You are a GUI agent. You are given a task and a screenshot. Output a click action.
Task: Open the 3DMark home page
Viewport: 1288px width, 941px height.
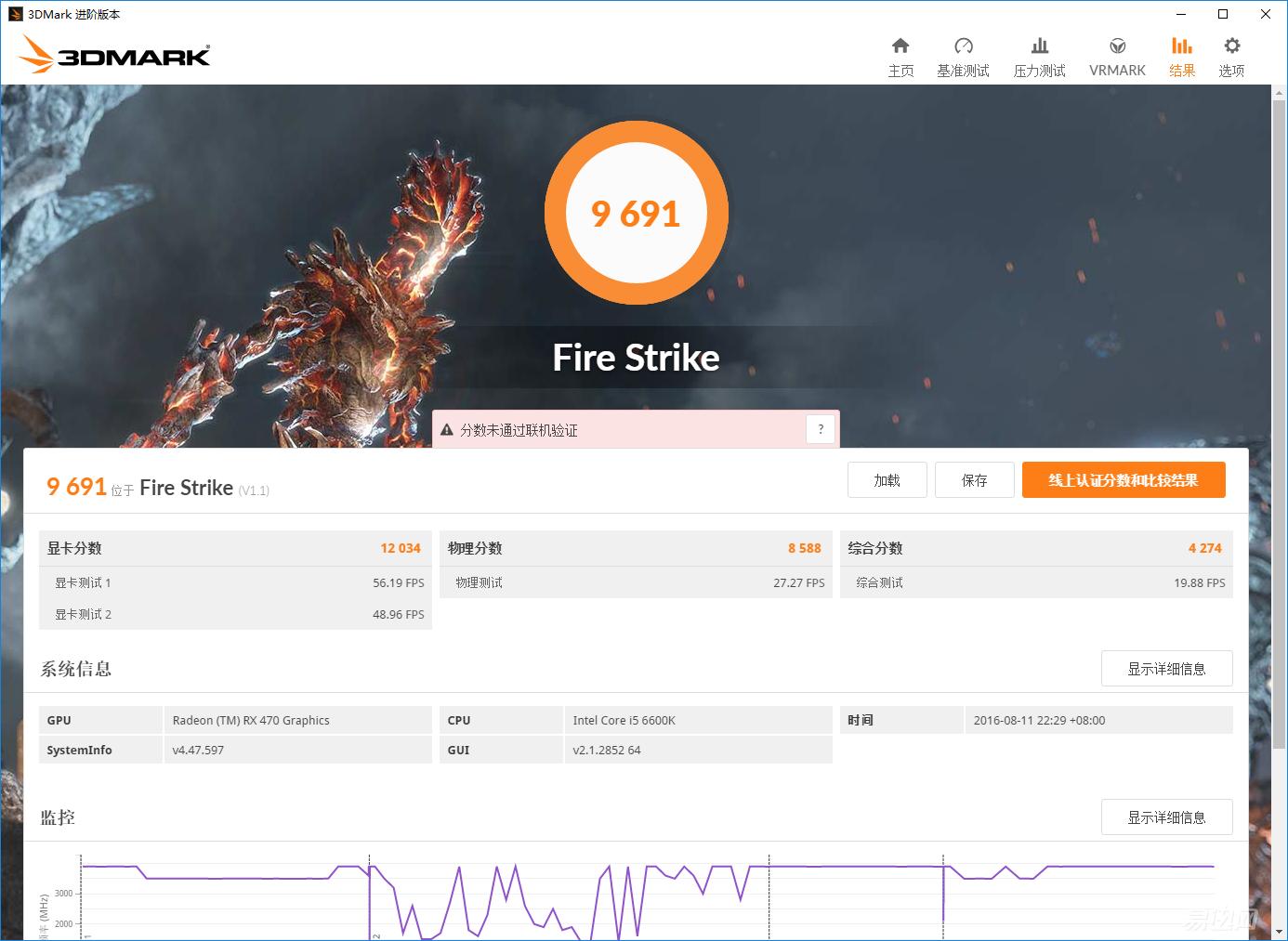pos(900,54)
